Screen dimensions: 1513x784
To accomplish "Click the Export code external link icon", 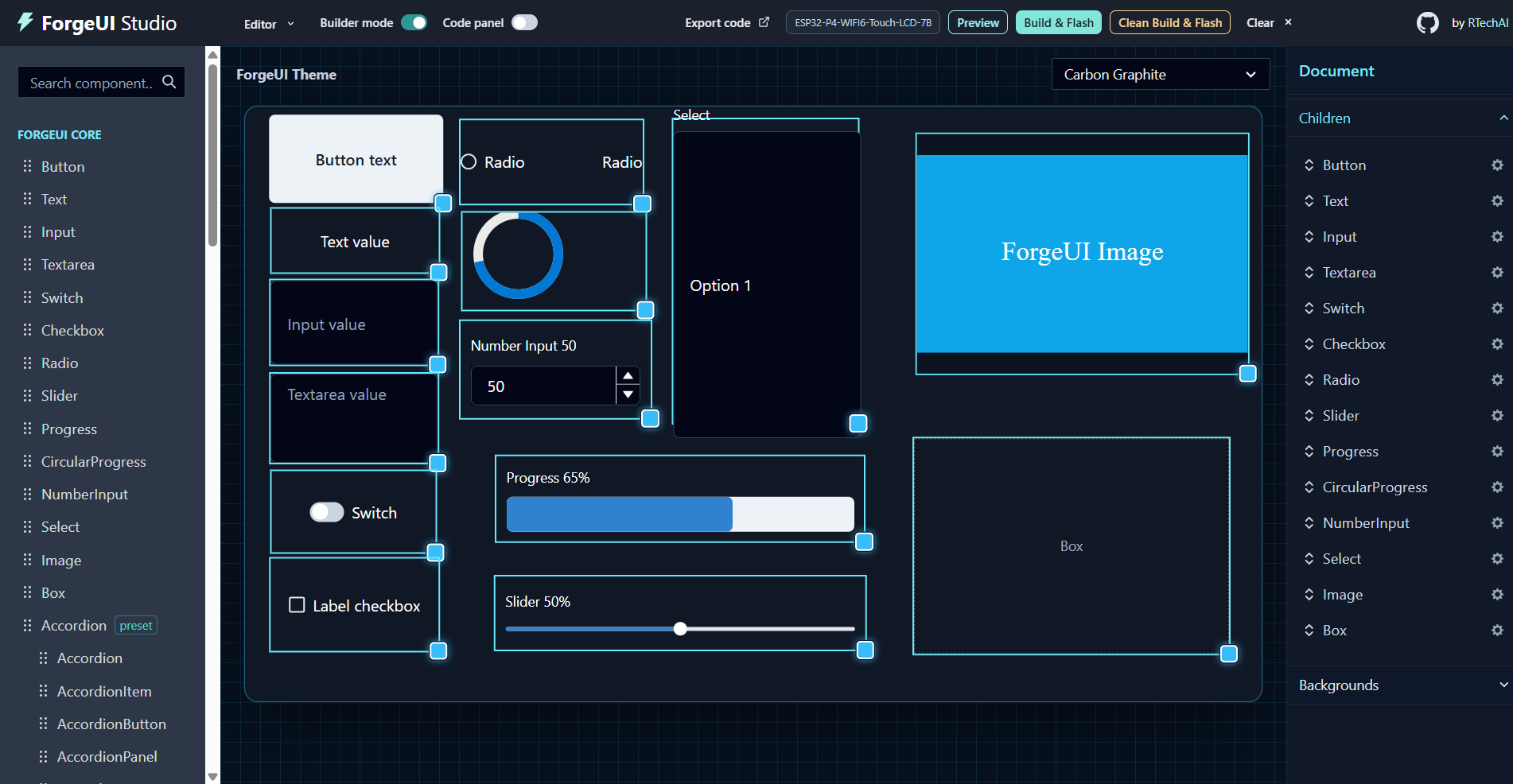I will 764,22.
